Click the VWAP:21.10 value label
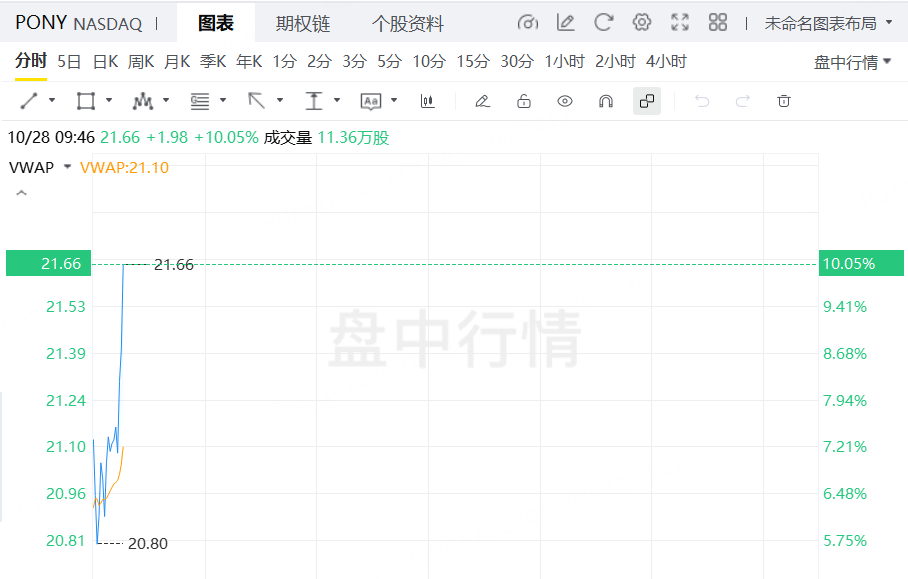The height and width of the screenshot is (579, 908). (125, 167)
